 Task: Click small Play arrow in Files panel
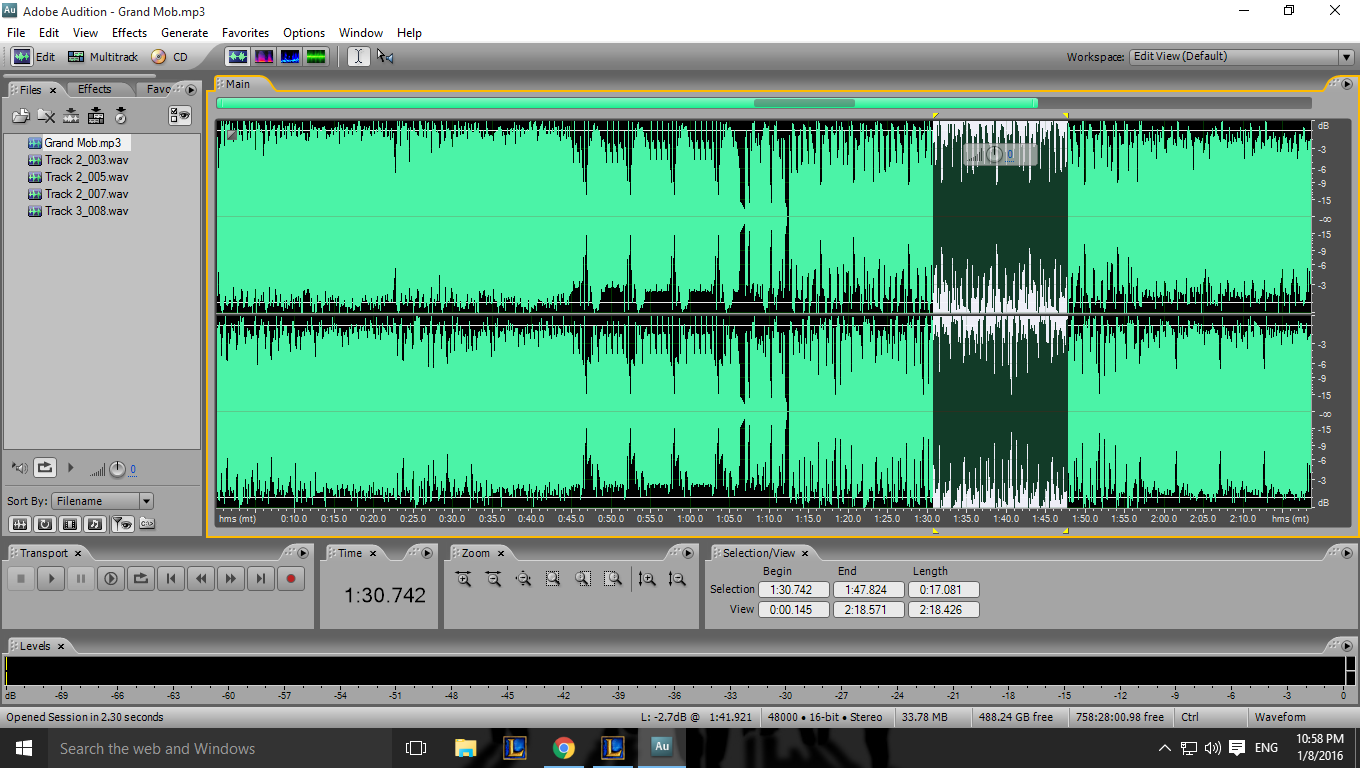pyautogui.click(x=70, y=467)
